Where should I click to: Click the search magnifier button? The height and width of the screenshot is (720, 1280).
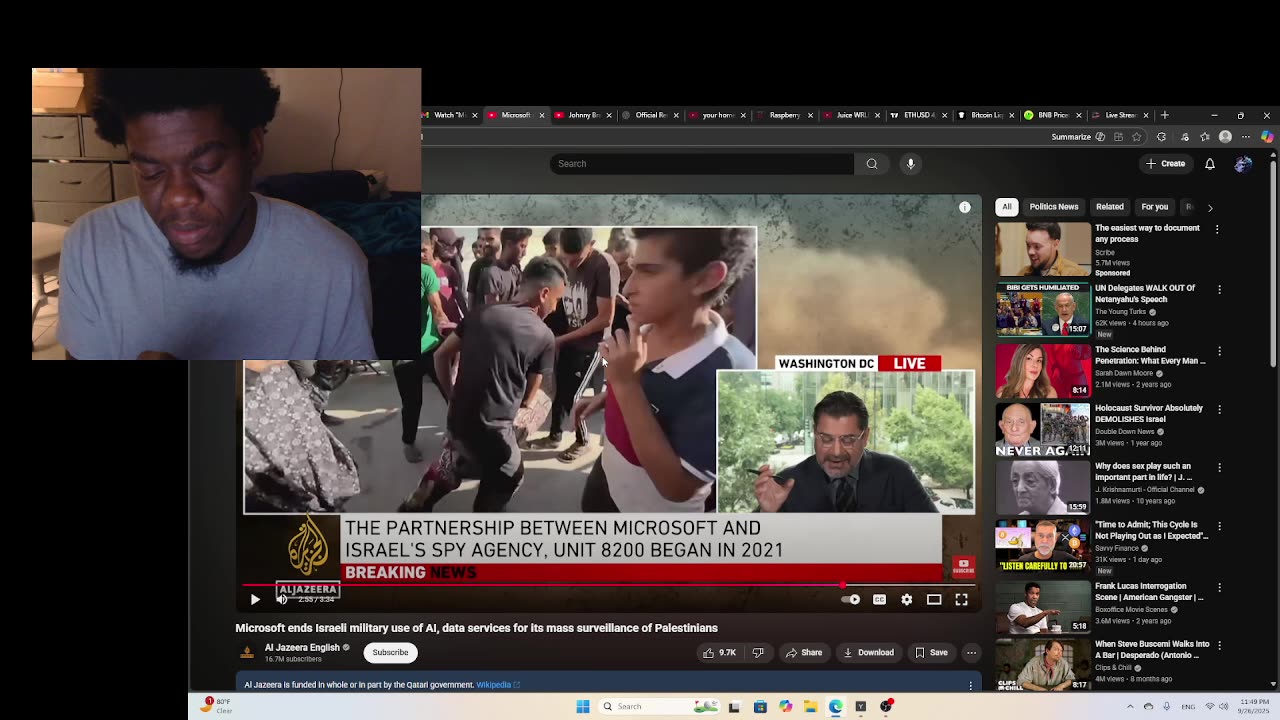pos(872,163)
